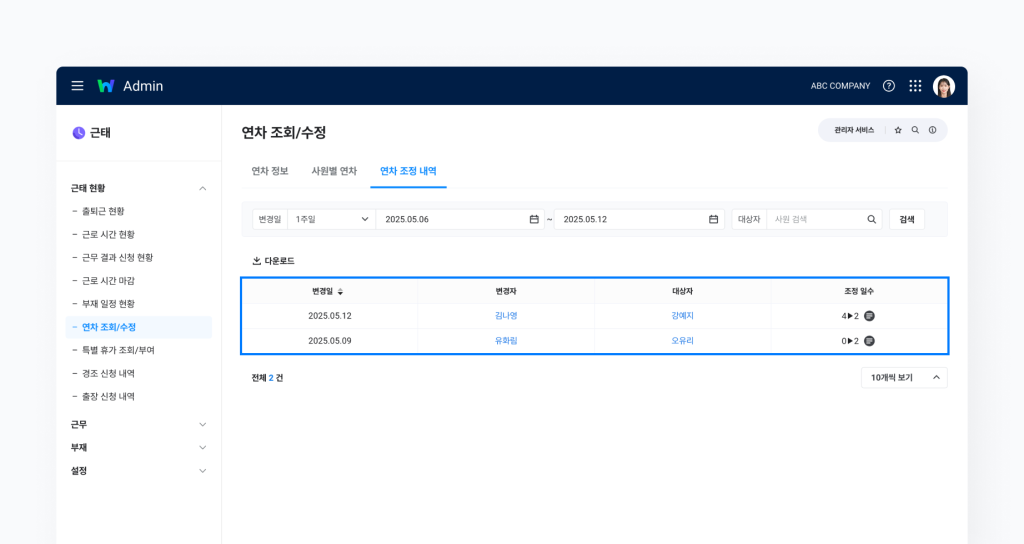Click the 조정 일수 column header
The height and width of the screenshot is (544, 1024).
pos(859,291)
